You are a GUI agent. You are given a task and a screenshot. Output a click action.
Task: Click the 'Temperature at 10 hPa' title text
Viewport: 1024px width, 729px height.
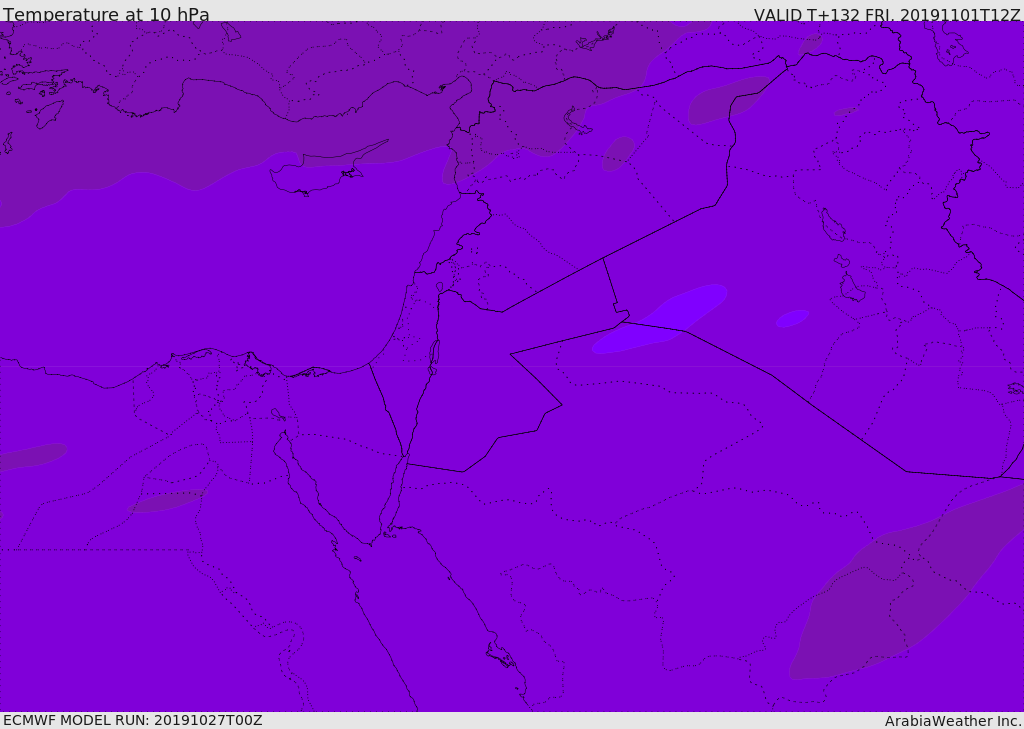pos(106,14)
